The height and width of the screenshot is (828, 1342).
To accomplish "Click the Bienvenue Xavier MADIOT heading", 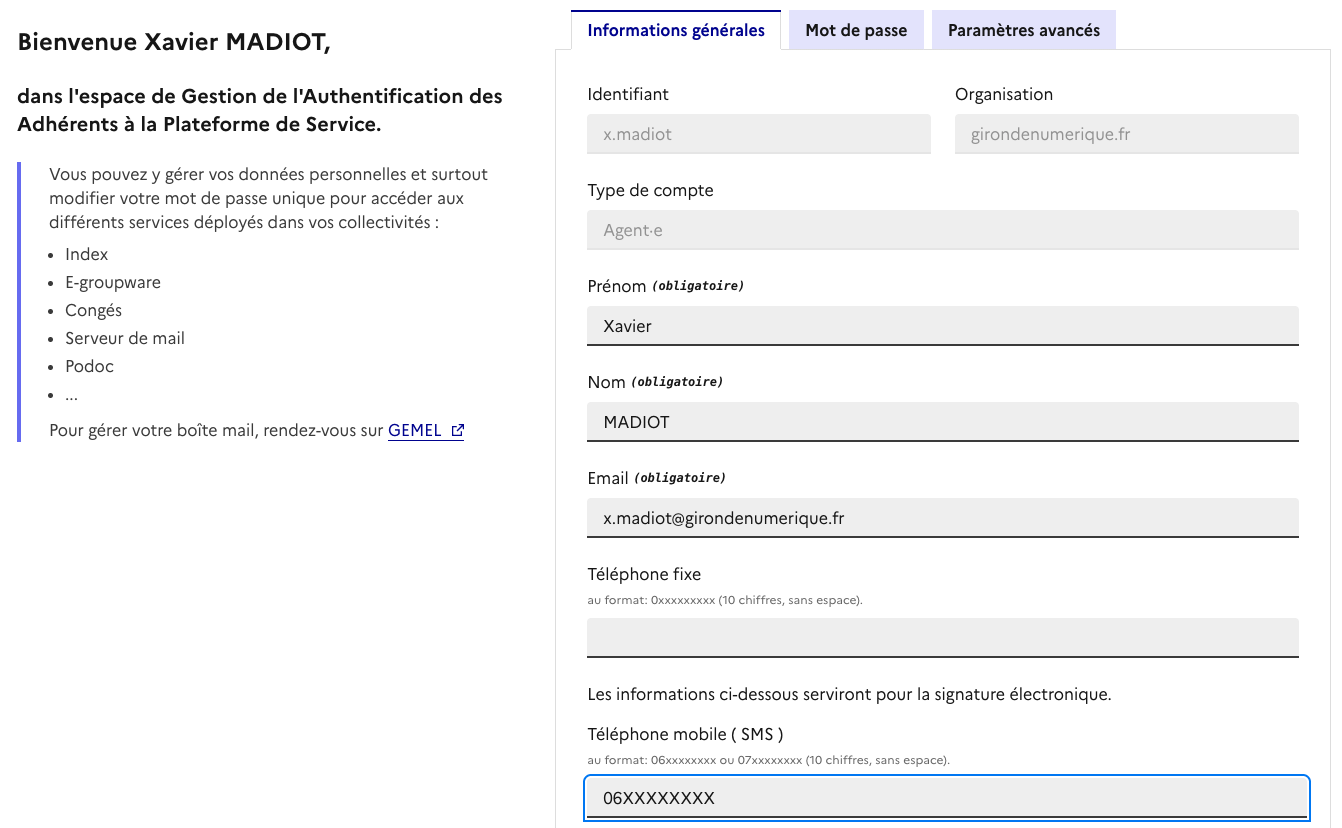I will [174, 42].
